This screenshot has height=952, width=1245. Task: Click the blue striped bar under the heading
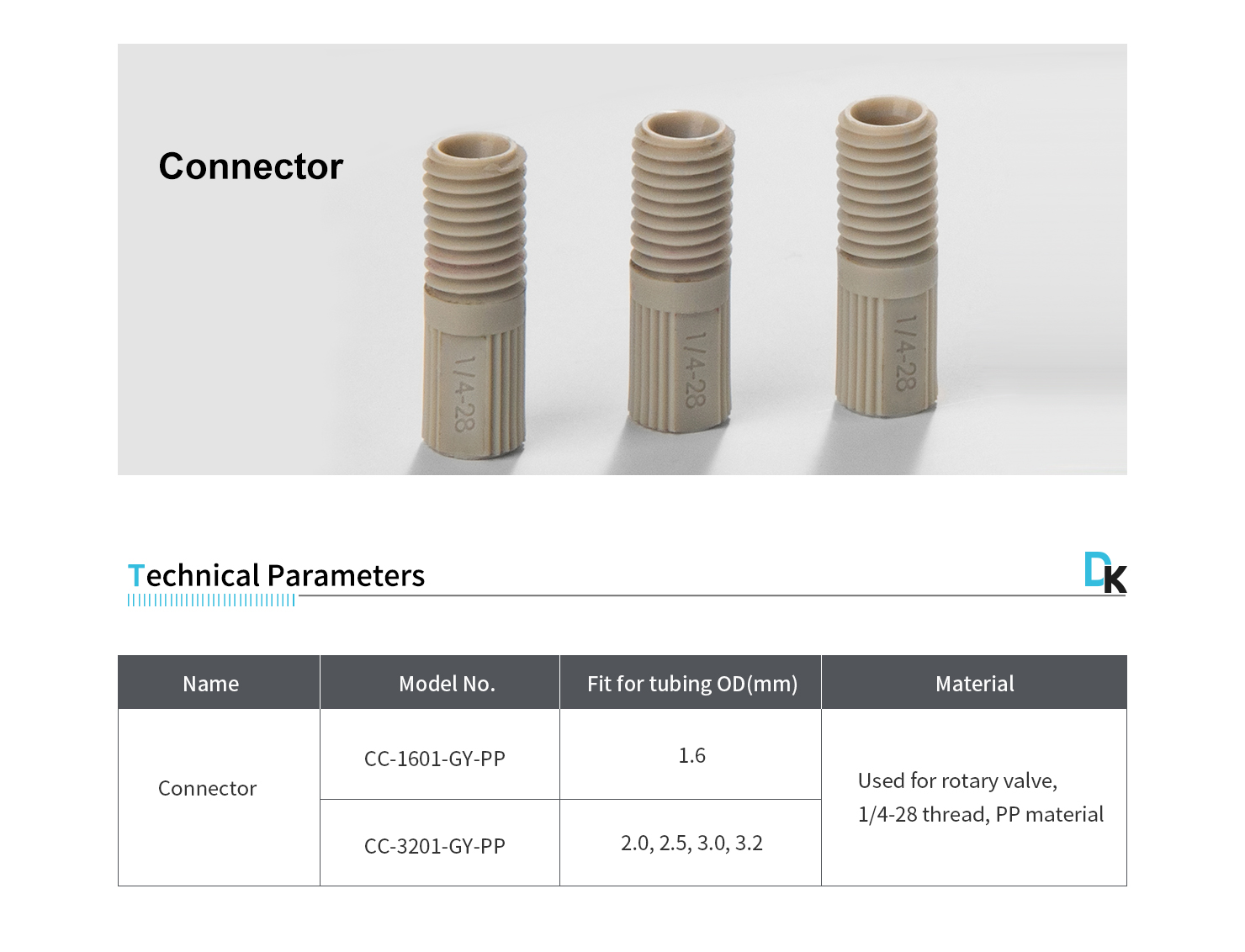pyautogui.click(x=211, y=600)
